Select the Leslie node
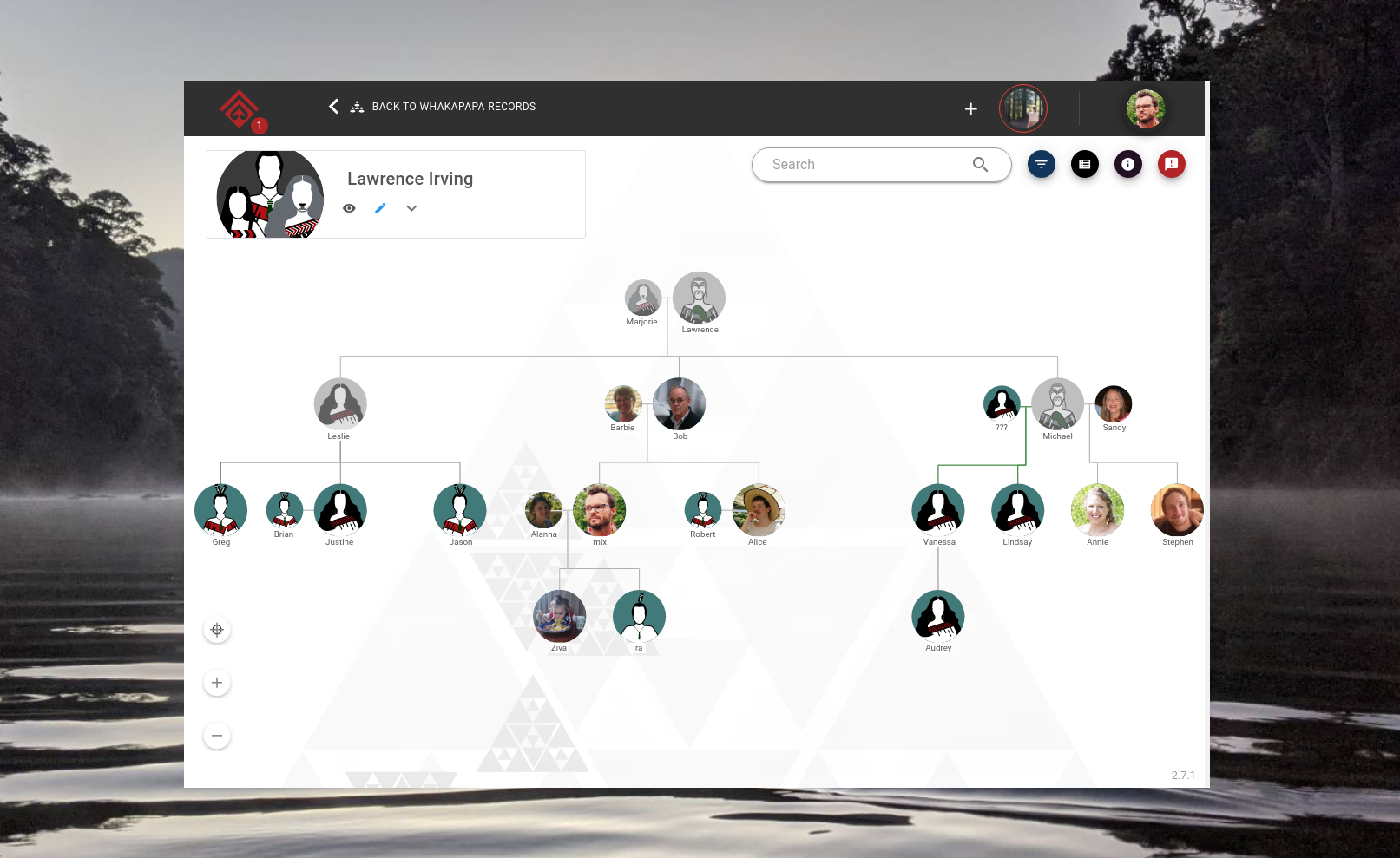The image size is (1400, 858). pos(340,403)
